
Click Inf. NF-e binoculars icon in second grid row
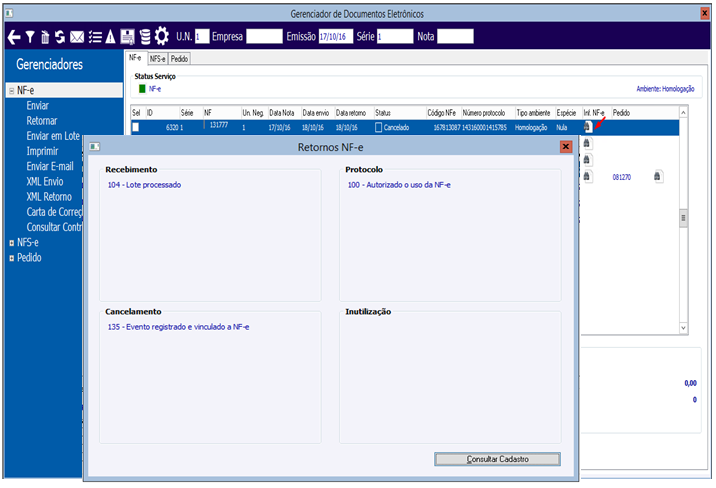pyautogui.click(x=588, y=144)
